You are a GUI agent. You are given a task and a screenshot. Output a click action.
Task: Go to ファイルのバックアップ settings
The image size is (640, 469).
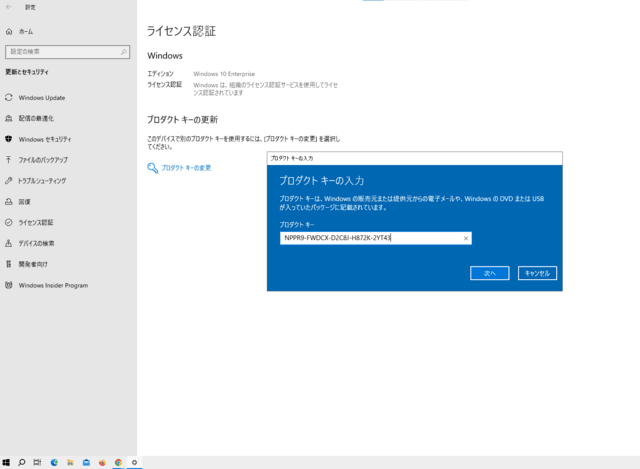(x=43, y=160)
